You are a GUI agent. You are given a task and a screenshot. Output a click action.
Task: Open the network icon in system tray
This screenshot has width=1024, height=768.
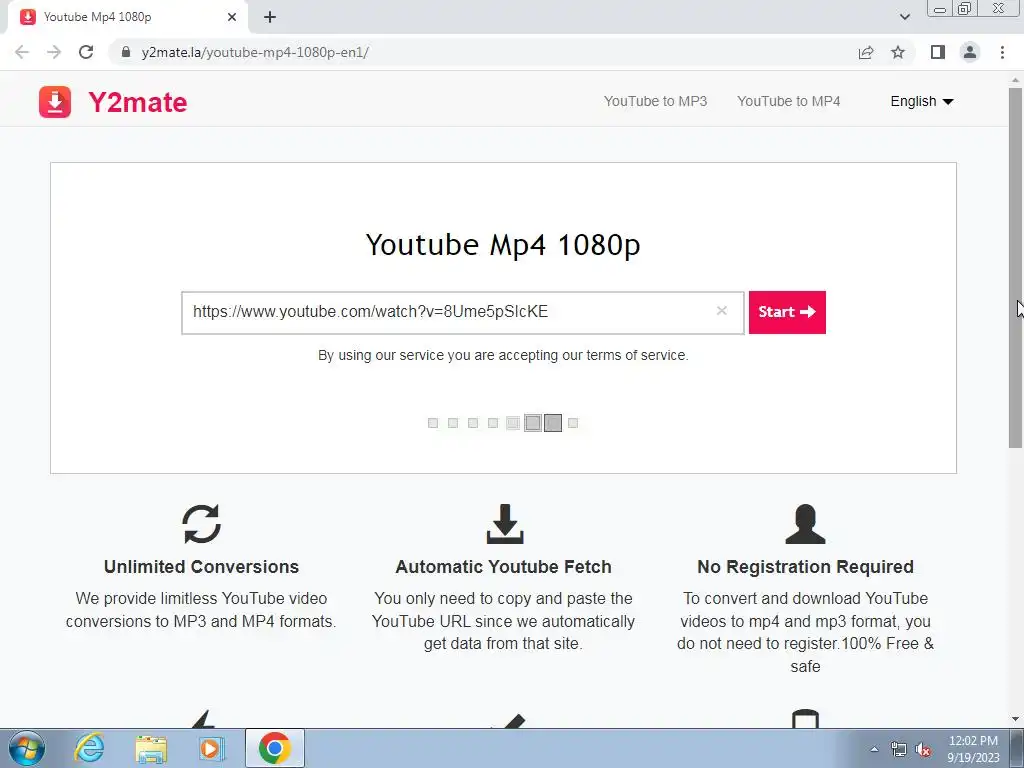(x=899, y=750)
